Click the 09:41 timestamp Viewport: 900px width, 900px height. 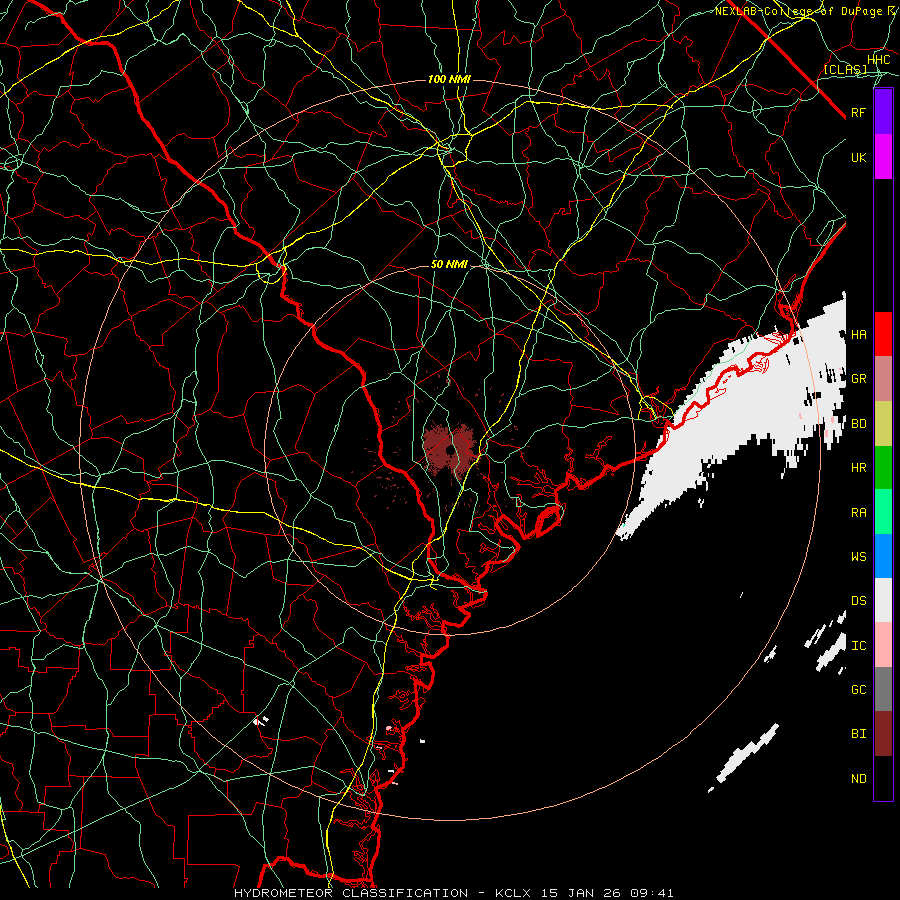[x=654, y=893]
